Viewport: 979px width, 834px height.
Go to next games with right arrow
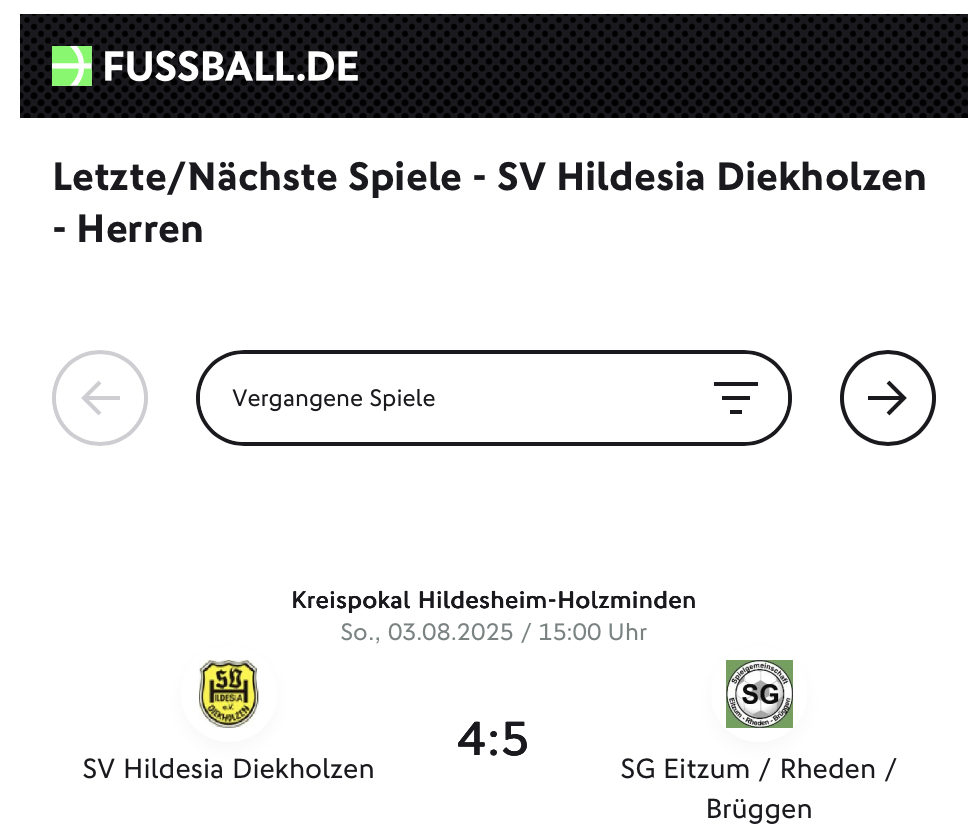click(x=888, y=398)
